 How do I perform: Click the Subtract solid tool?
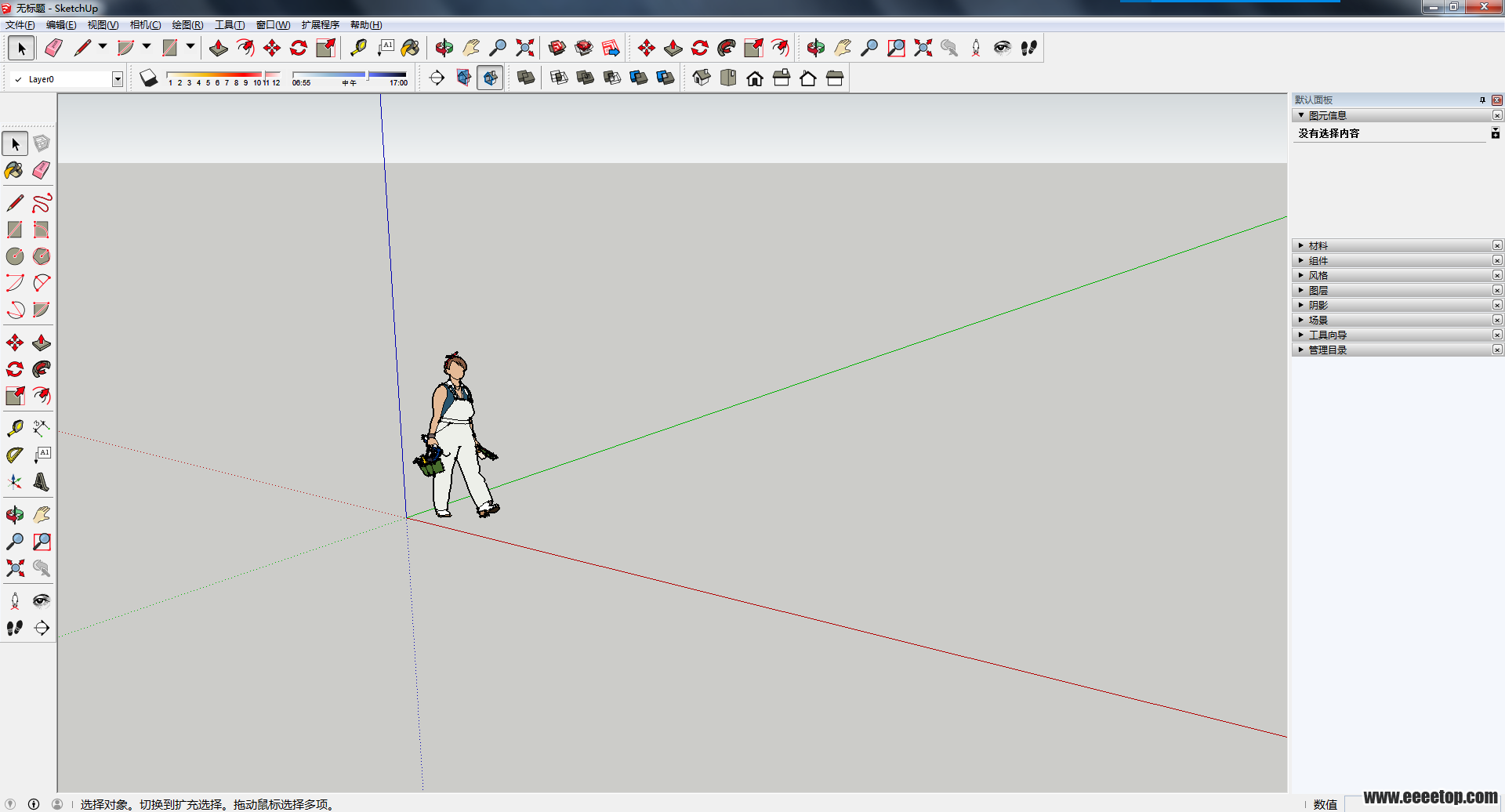pos(612,78)
